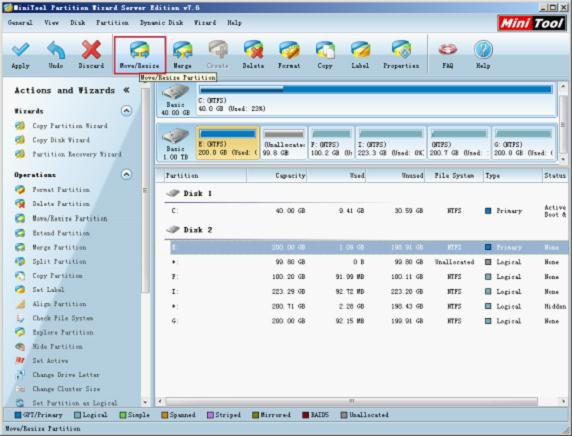572x436 pixels.
Task: Collapse the Wizards section
Action: 126,111
